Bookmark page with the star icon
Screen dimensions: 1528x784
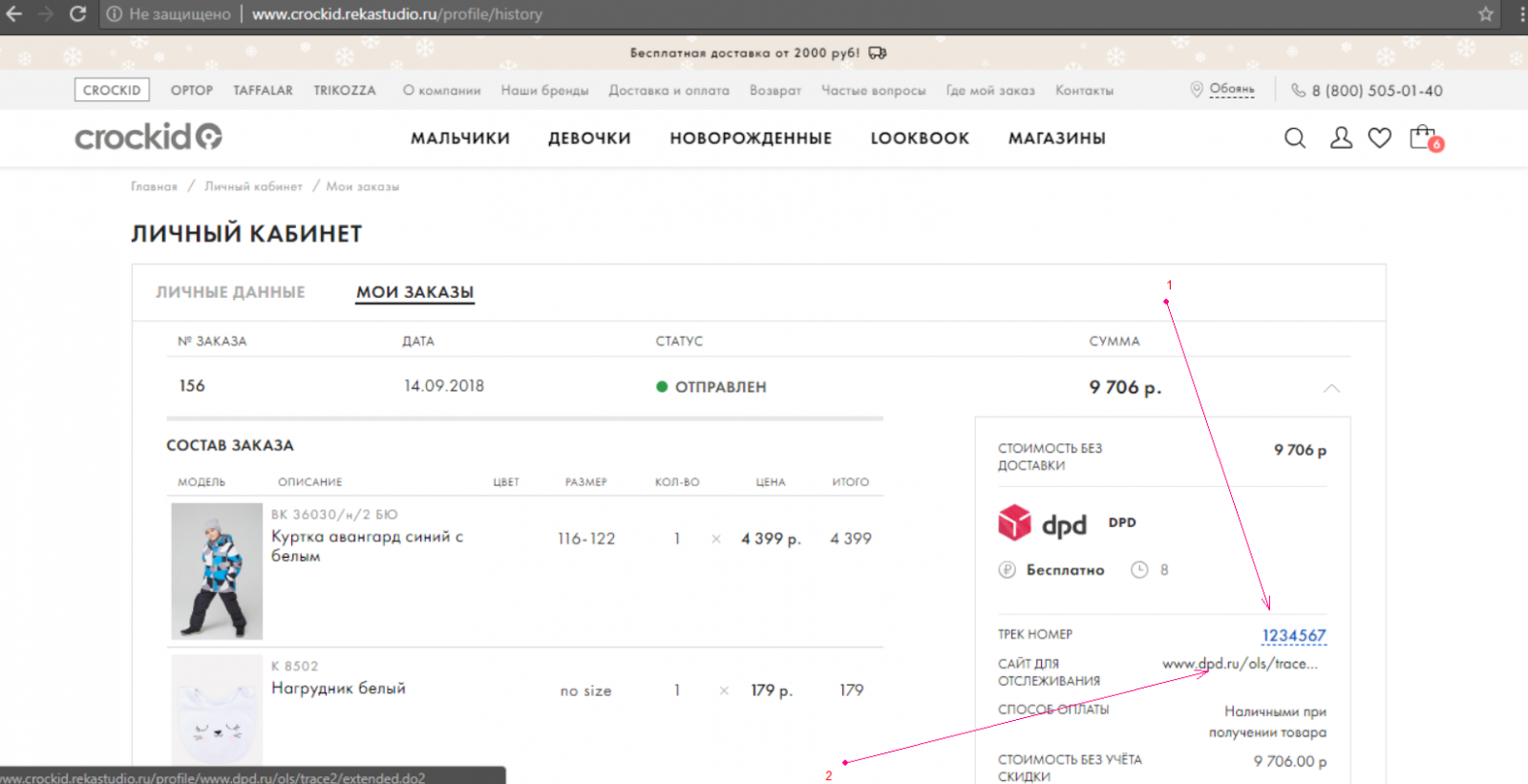pos(1485,14)
